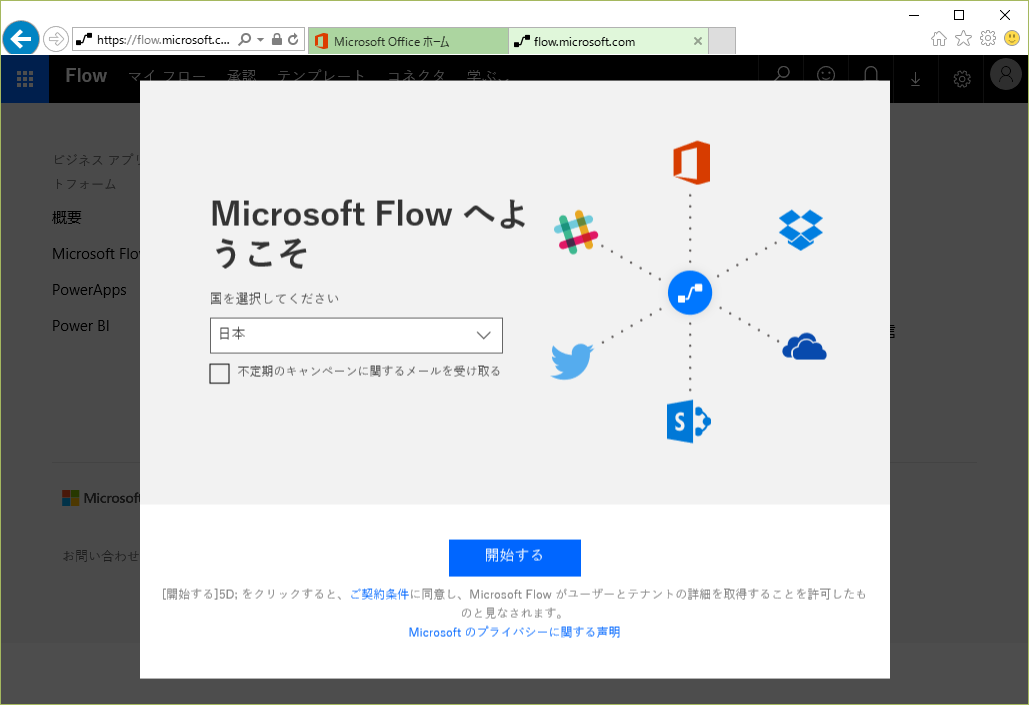Open the ご契約条件 link

pyautogui.click(x=379, y=594)
